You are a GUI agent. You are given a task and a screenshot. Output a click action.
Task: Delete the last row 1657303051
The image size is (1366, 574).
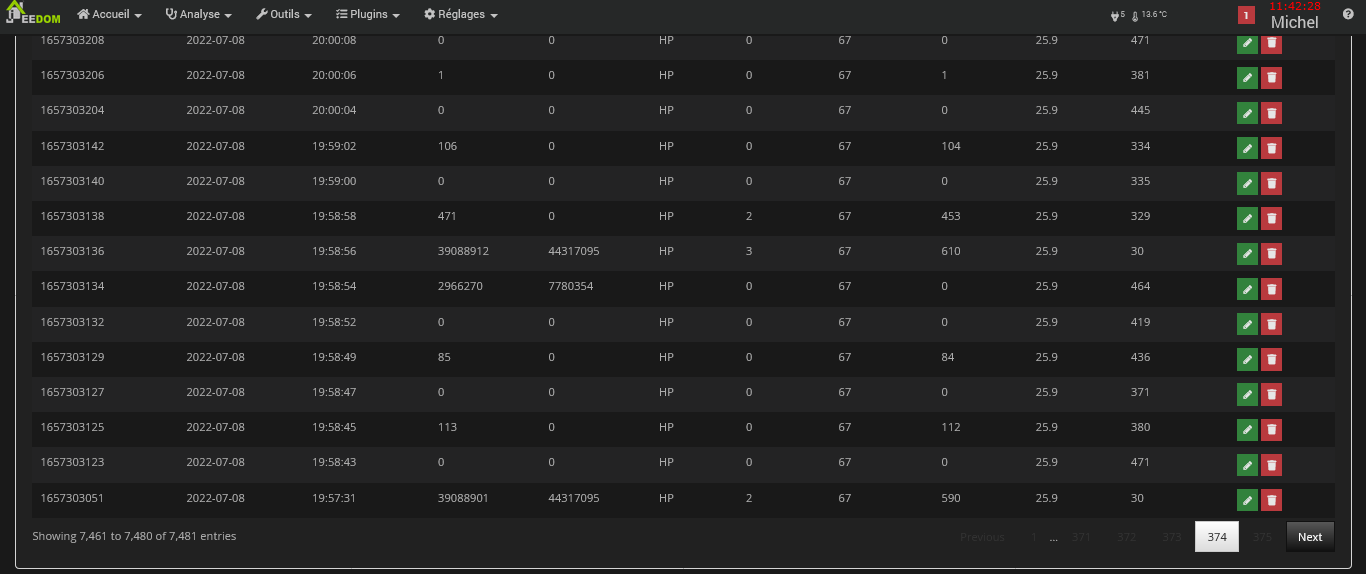1271,500
